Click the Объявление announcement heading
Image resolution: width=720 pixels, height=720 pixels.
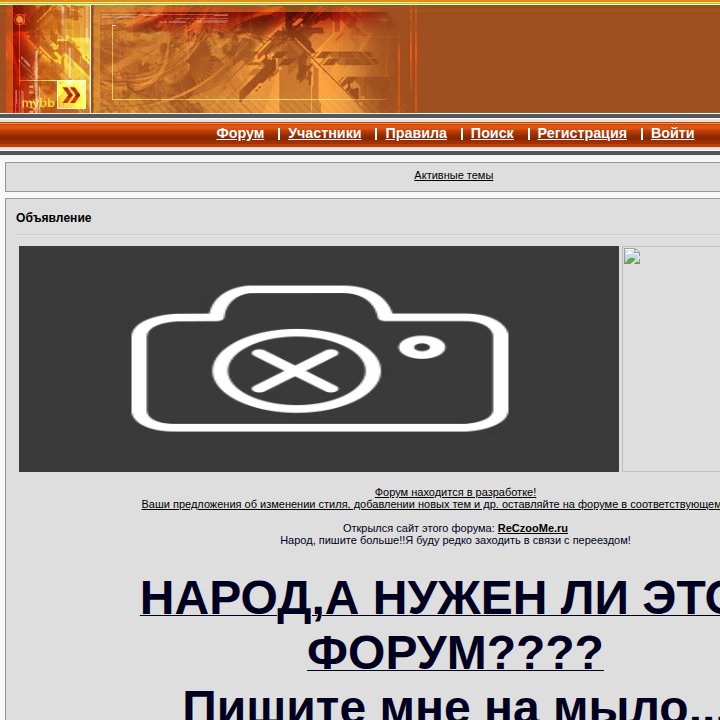coord(54,218)
